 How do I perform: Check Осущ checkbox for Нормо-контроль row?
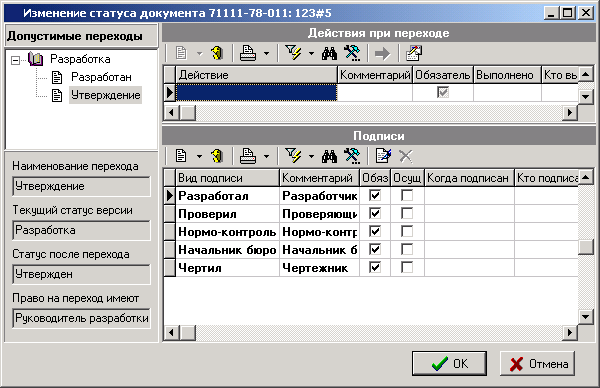[x=407, y=231]
